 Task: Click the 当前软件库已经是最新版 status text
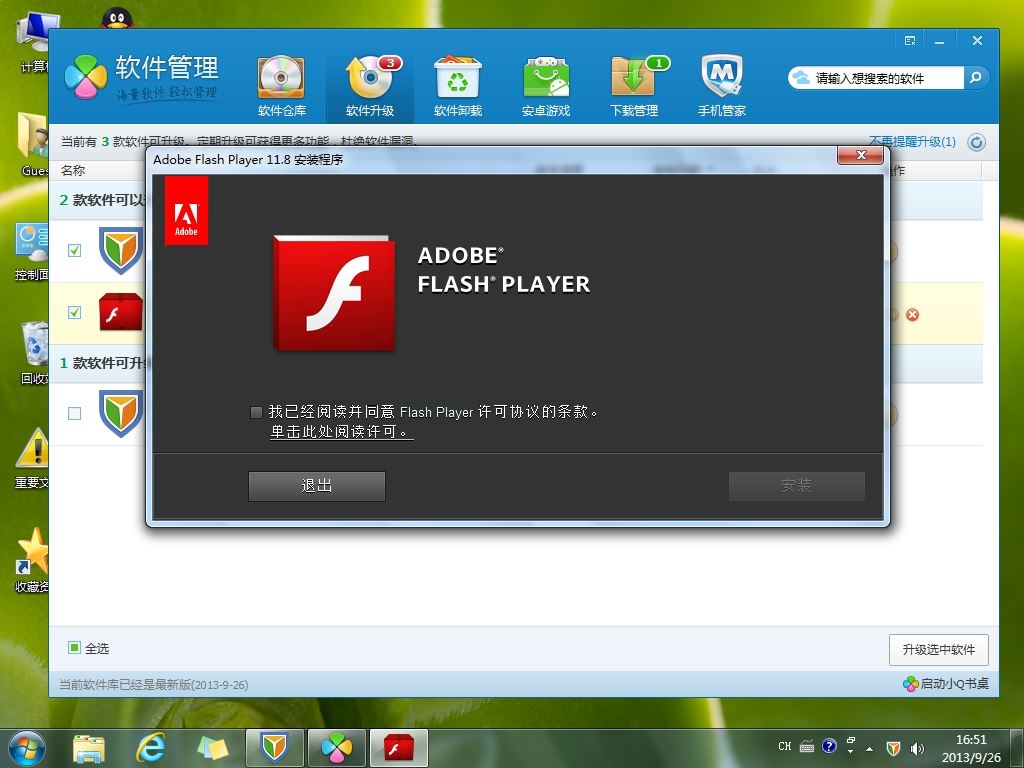pyautogui.click(x=153, y=684)
